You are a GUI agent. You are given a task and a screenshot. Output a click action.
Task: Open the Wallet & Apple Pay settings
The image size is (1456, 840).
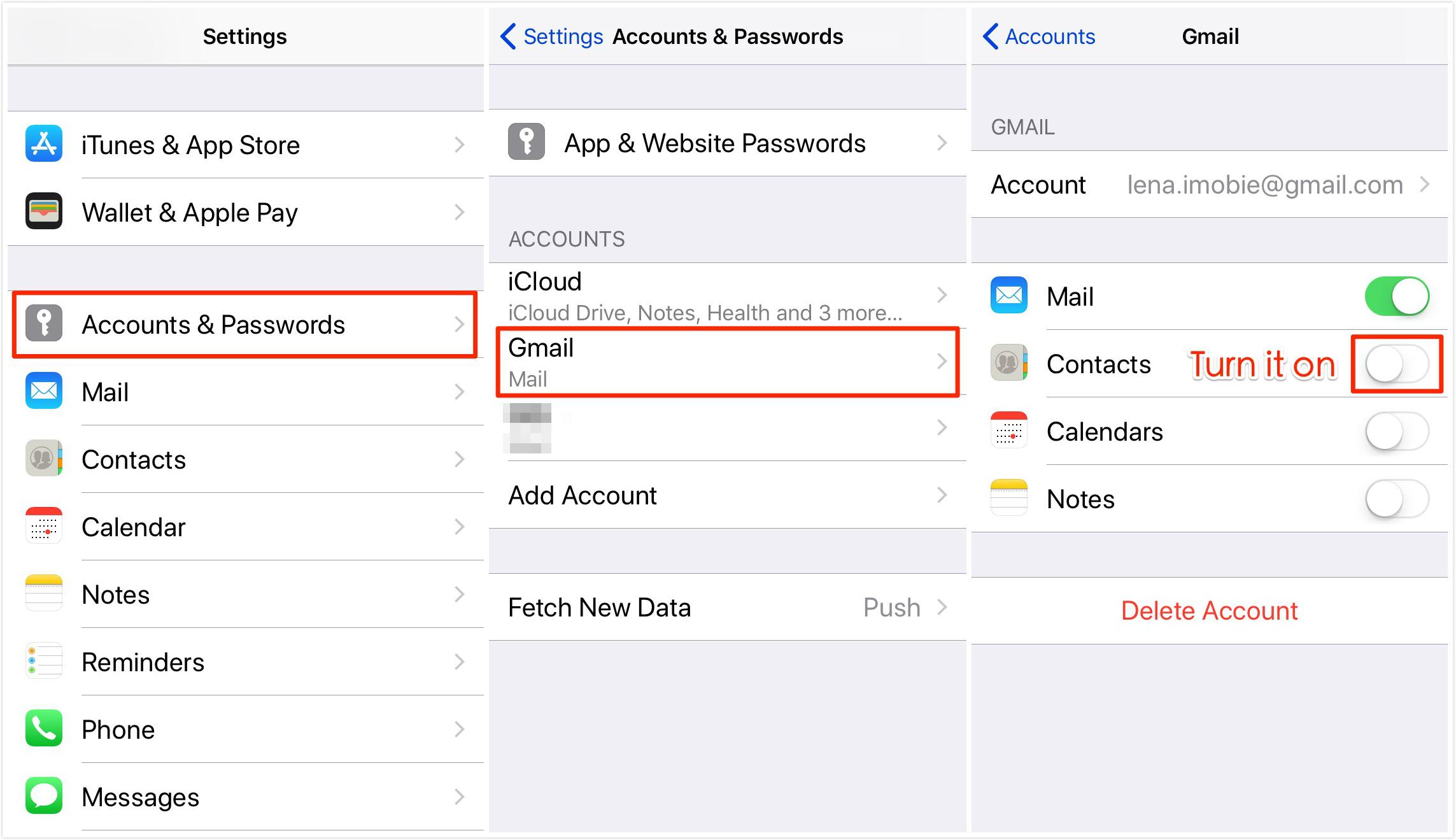point(240,211)
